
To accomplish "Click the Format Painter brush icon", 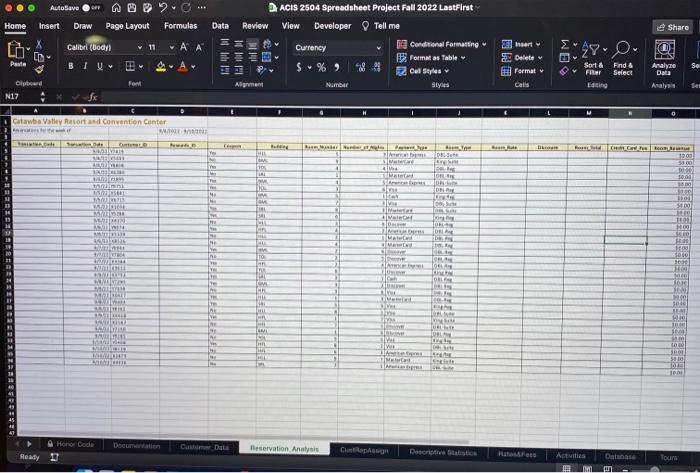I will [x=39, y=69].
